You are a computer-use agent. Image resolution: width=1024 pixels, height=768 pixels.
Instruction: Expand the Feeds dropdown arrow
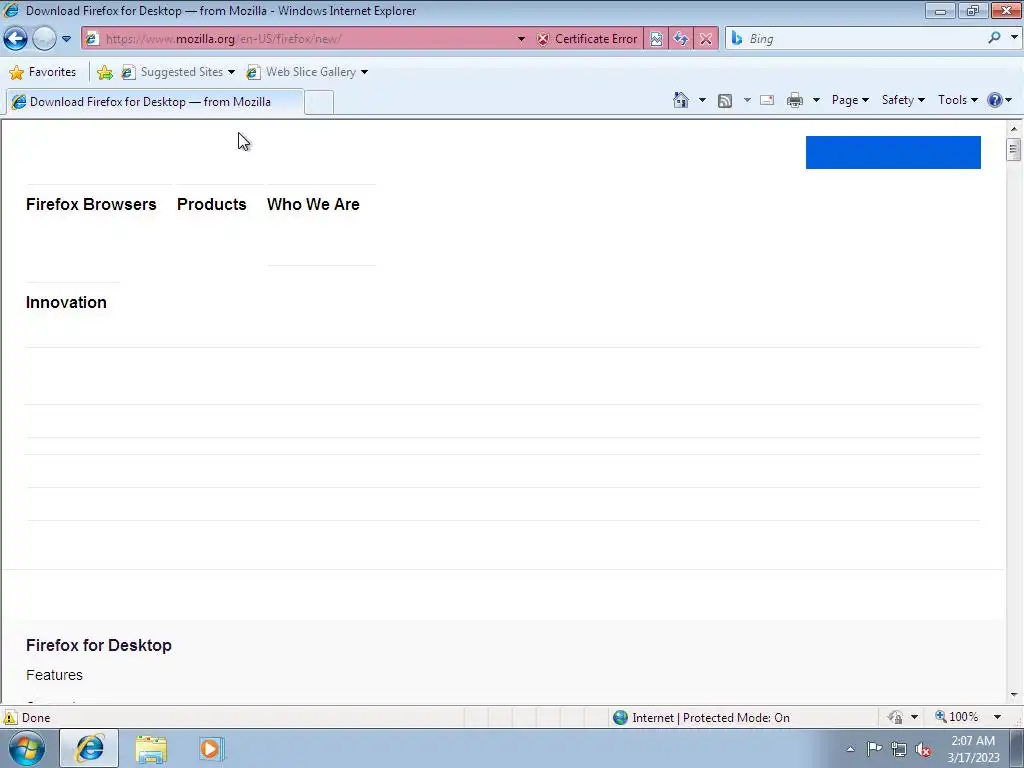(x=747, y=100)
